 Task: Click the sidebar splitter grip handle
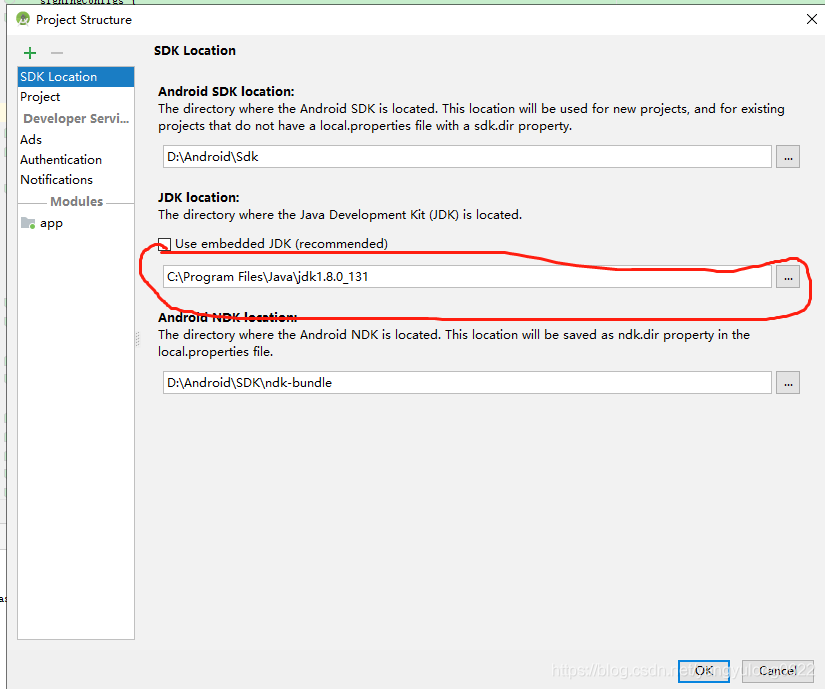coord(137,339)
